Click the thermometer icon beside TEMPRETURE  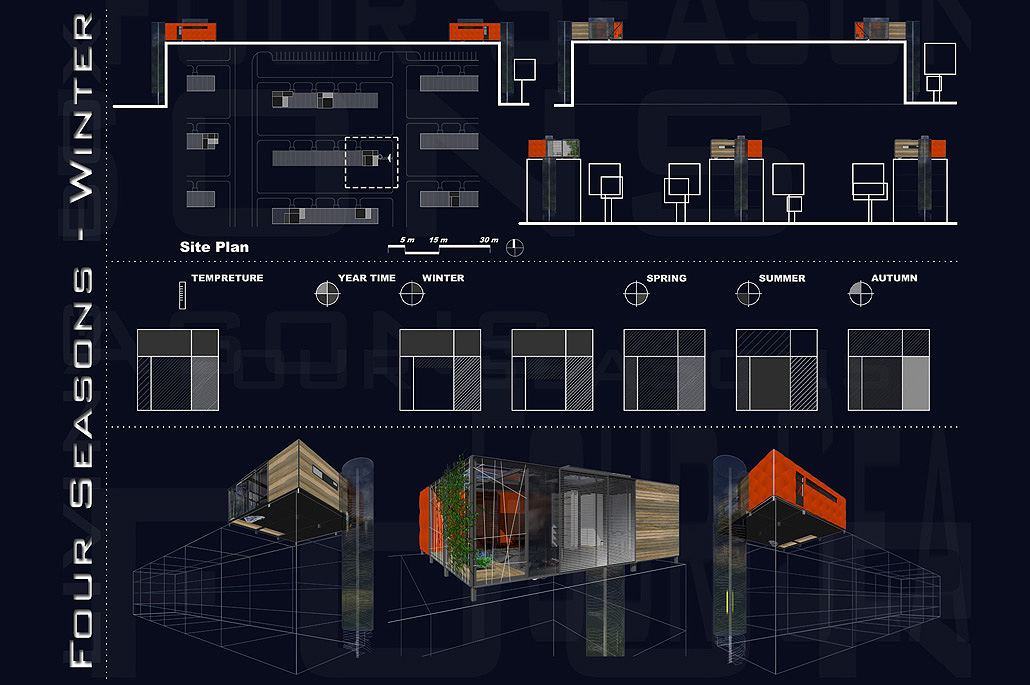coord(182,296)
